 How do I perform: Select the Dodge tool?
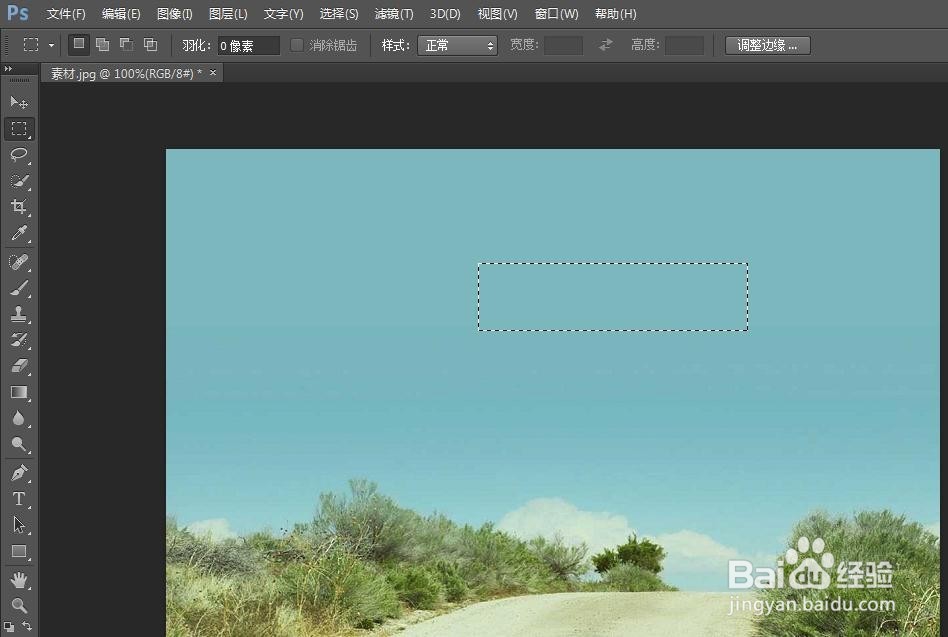click(x=19, y=445)
